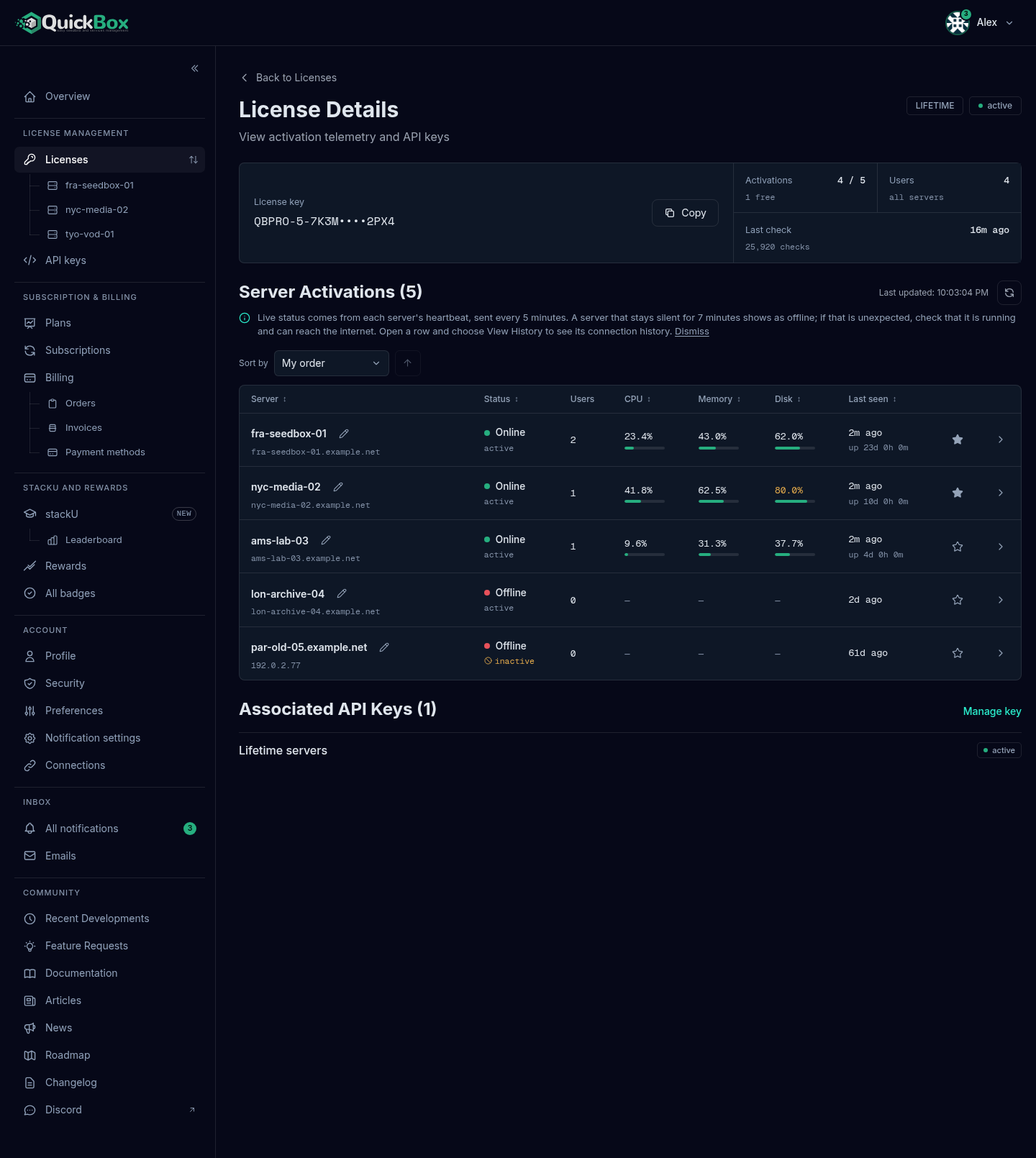This screenshot has height=1158, width=1036.
Task: Click the CPU bar for fra-seedbox-01
Action: point(645,448)
